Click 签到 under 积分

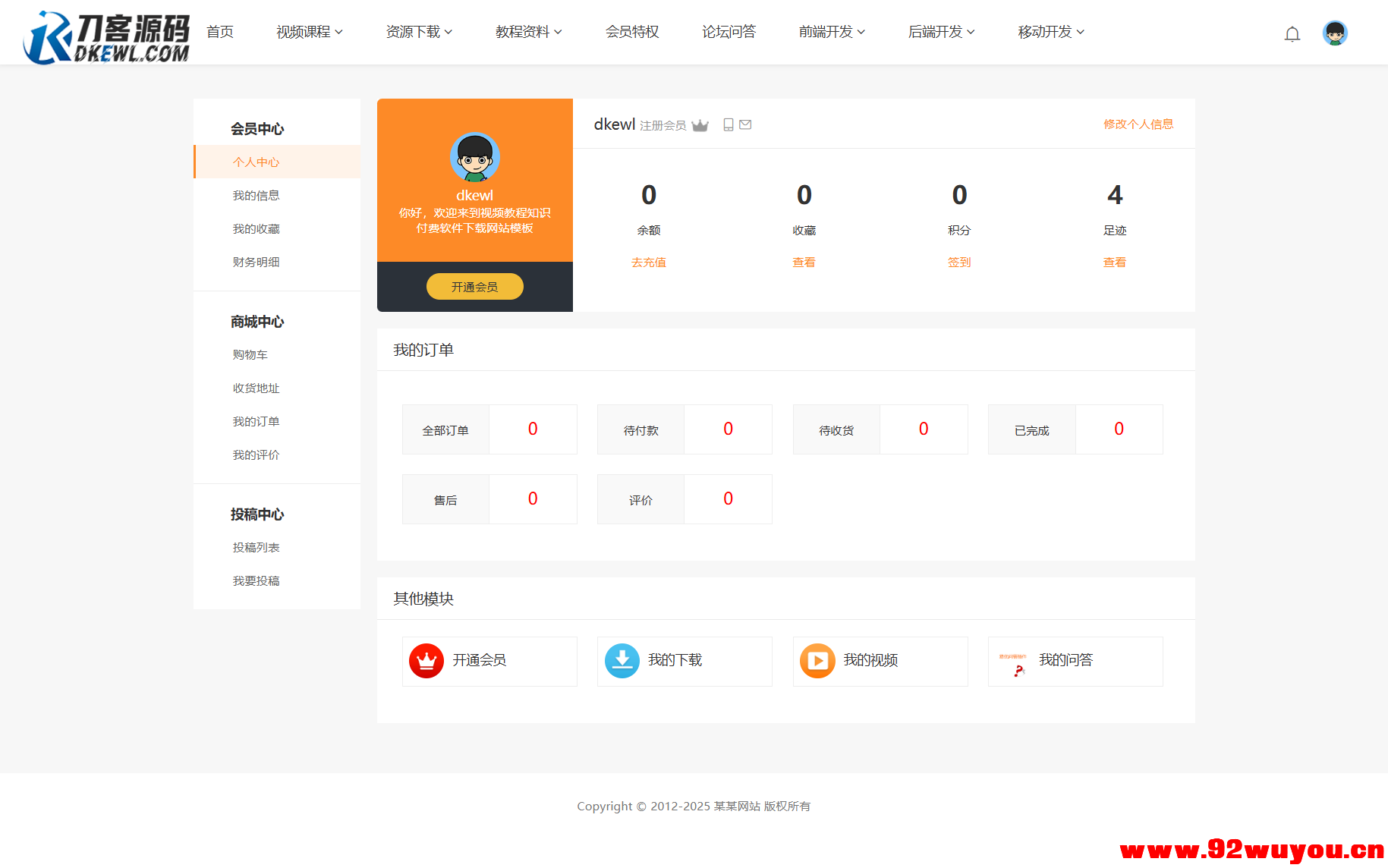click(958, 262)
